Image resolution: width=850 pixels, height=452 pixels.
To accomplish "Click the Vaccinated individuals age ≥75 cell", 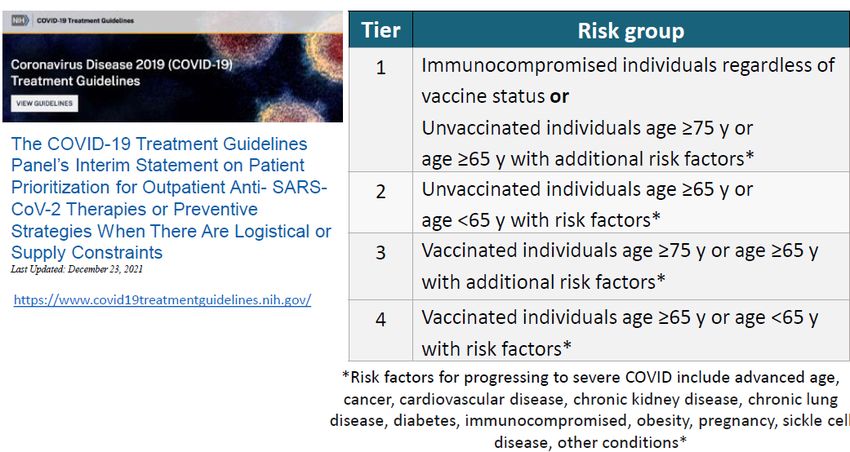I will pyautogui.click(x=631, y=266).
